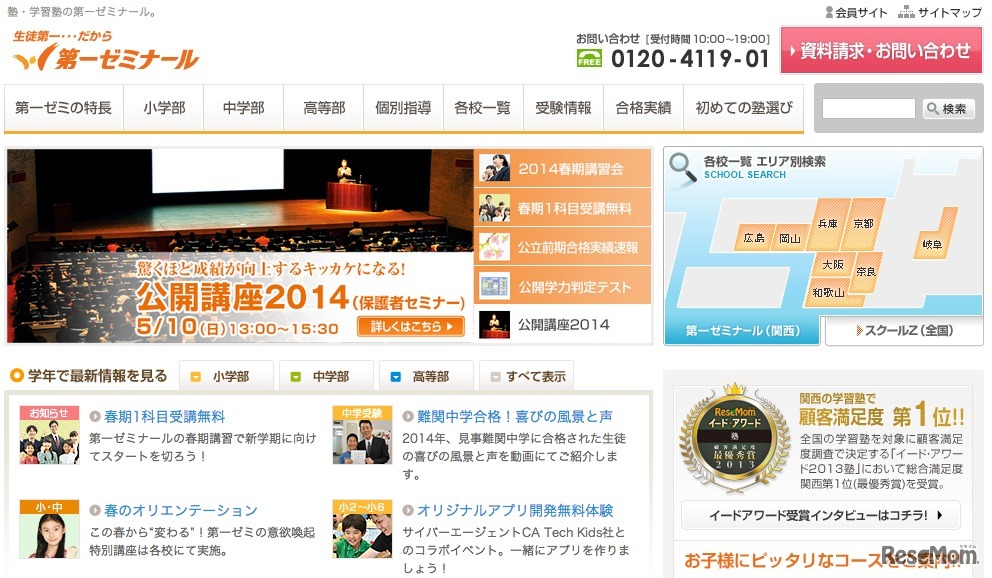This screenshot has width=992, height=578.
Task: Click the イード・アワード gold medal badge
Action: point(735,438)
